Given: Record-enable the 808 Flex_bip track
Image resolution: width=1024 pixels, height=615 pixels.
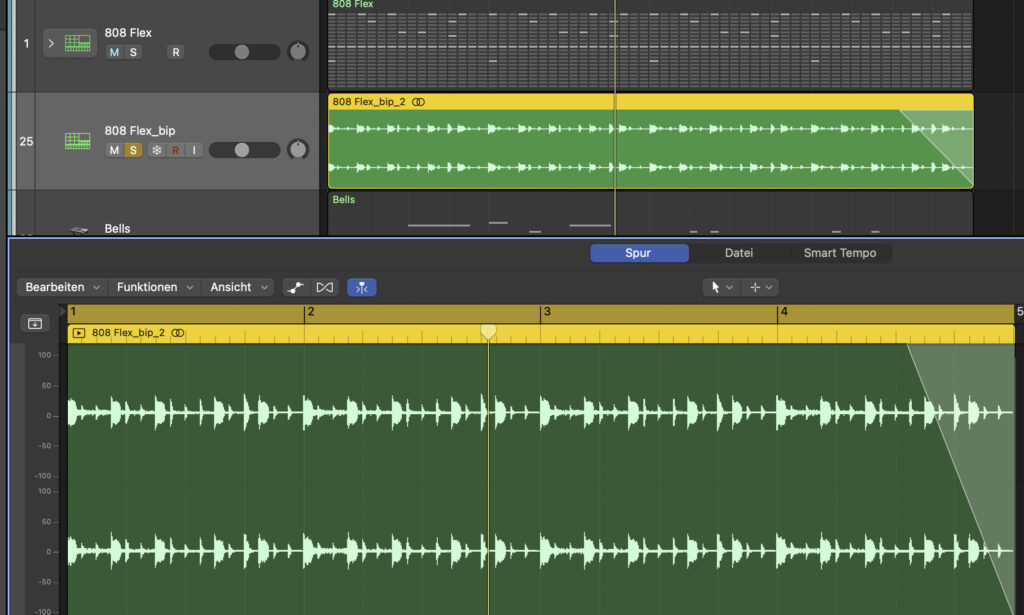Looking at the screenshot, I should click(x=175, y=150).
